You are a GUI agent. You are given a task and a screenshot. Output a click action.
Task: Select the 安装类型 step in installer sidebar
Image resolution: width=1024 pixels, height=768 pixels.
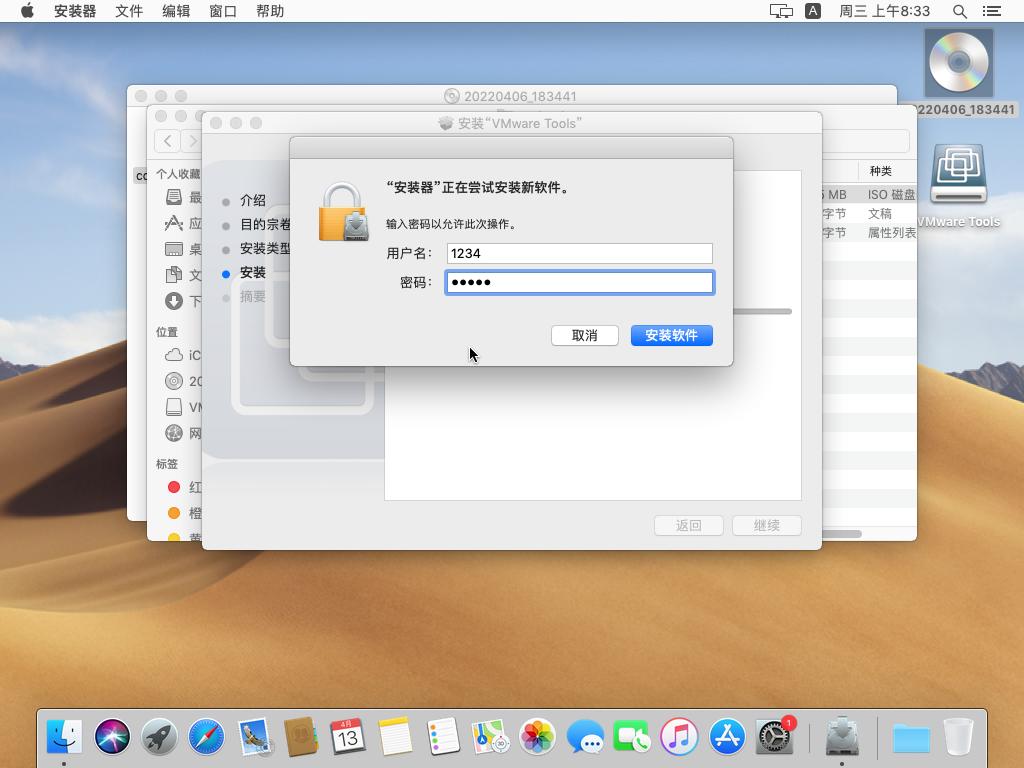point(264,249)
